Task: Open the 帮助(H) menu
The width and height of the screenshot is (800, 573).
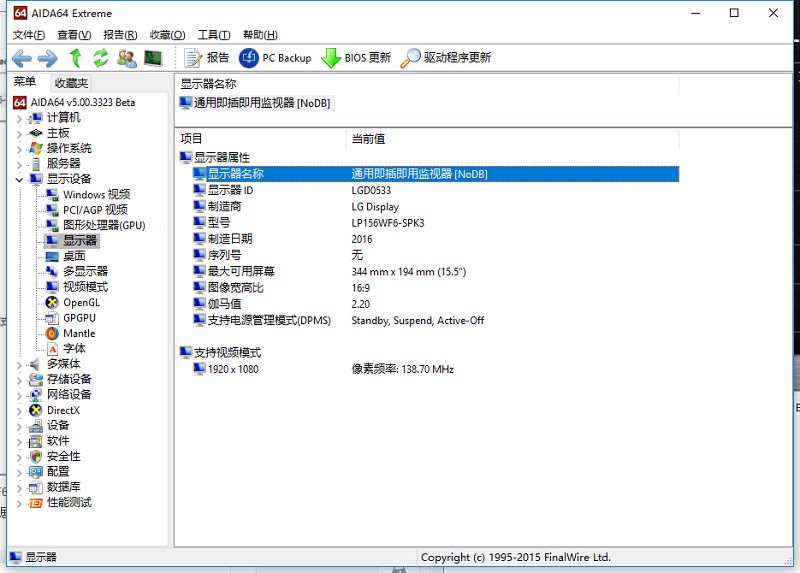Action: tap(260, 35)
